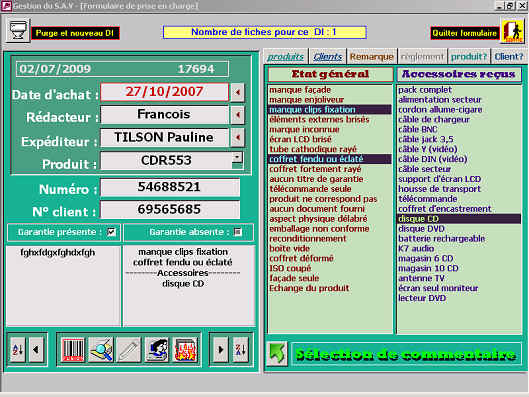Click the Rédacteur field Francois
The height and width of the screenshot is (397, 529).
click(x=165, y=115)
